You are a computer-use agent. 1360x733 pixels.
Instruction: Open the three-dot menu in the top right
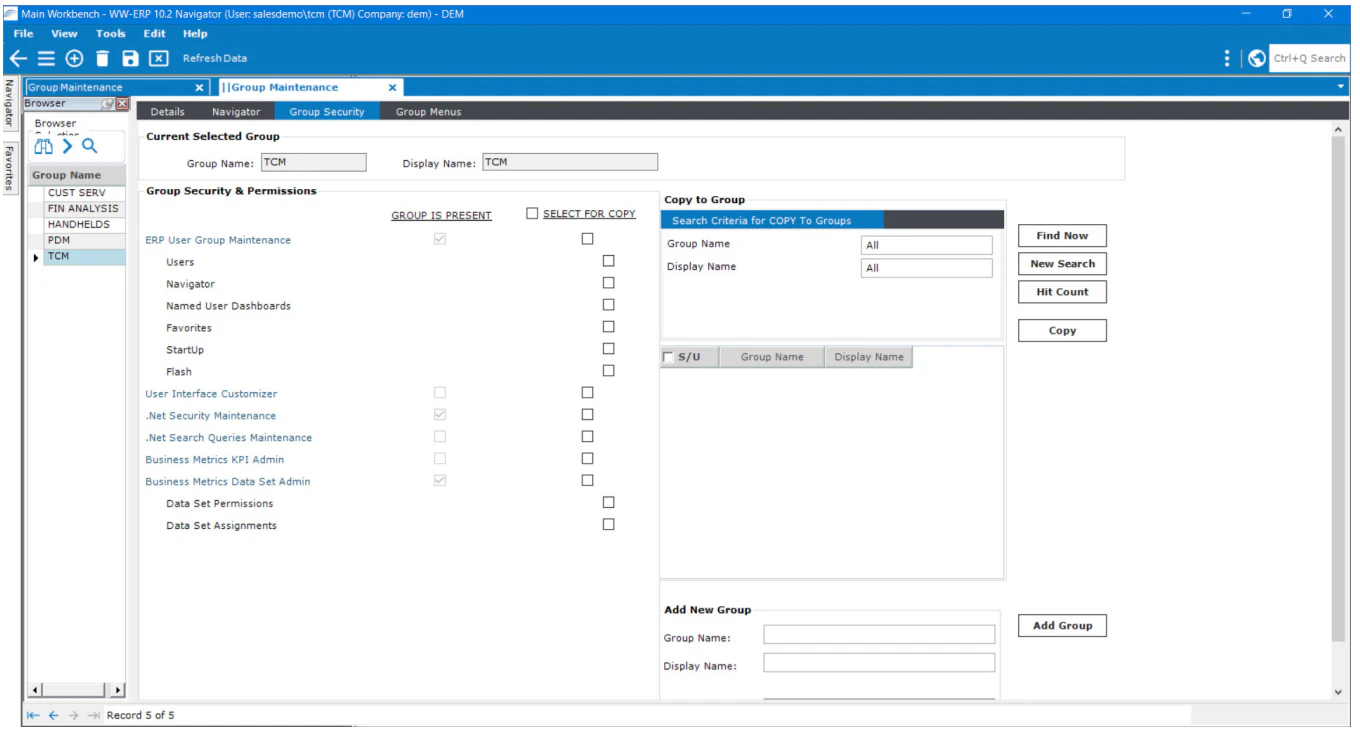[1225, 57]
